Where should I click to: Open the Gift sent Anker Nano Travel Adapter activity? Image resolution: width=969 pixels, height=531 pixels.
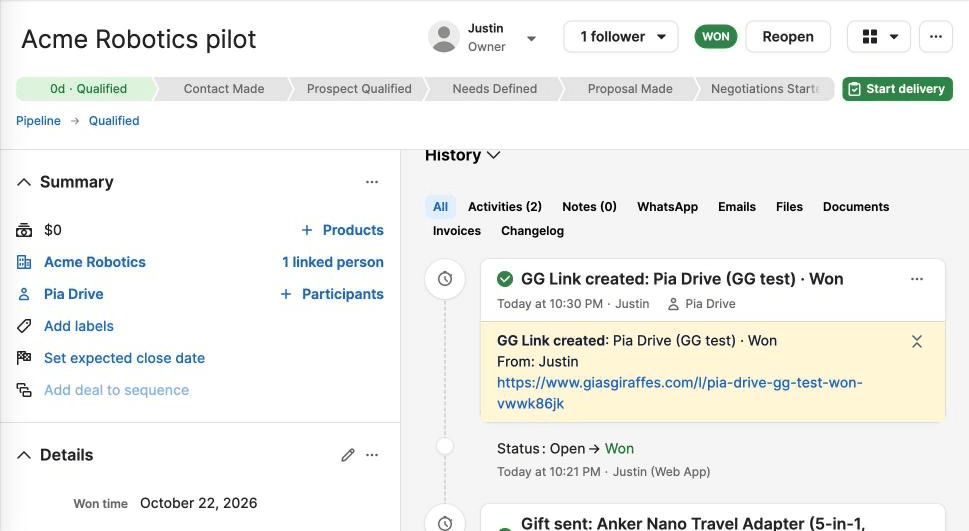[x=693, y=524]
